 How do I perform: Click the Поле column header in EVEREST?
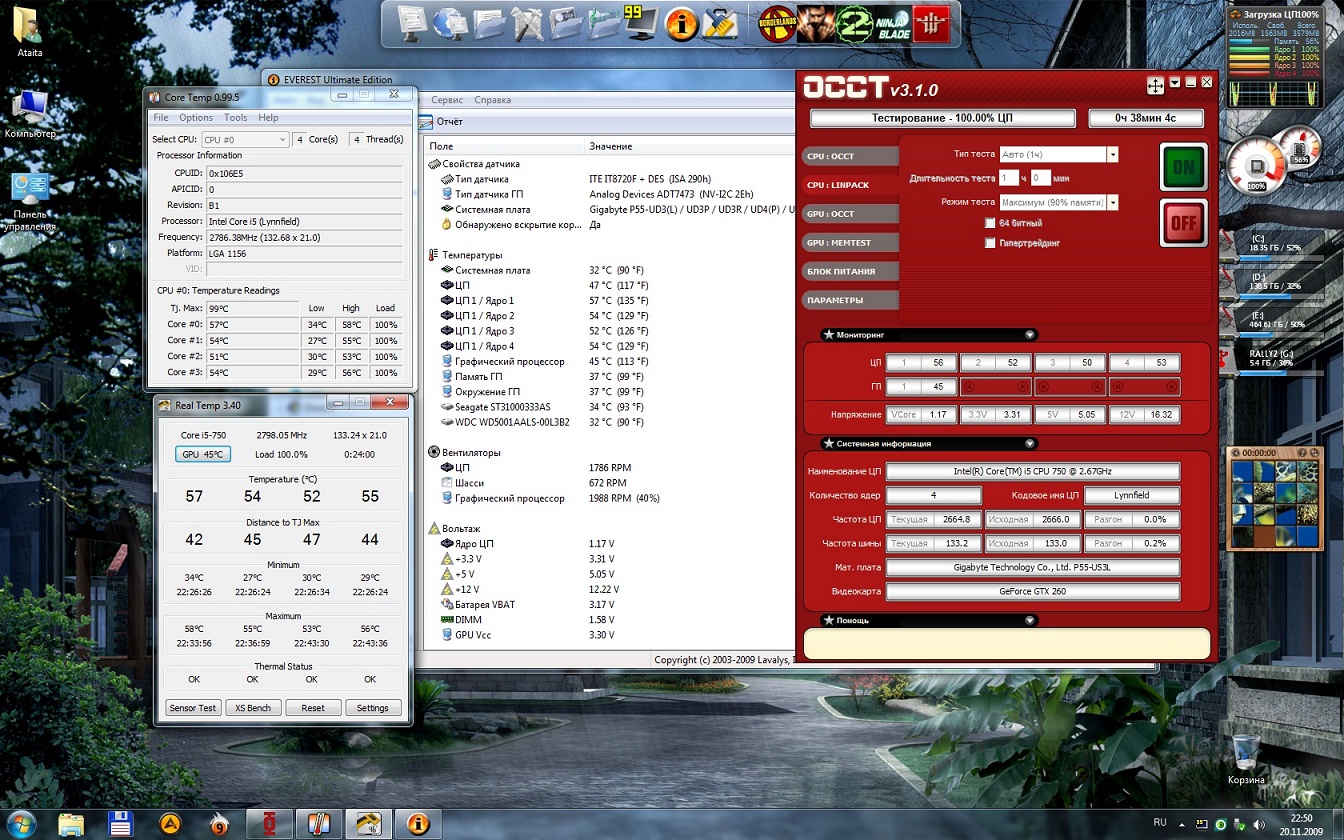[503, 147]
